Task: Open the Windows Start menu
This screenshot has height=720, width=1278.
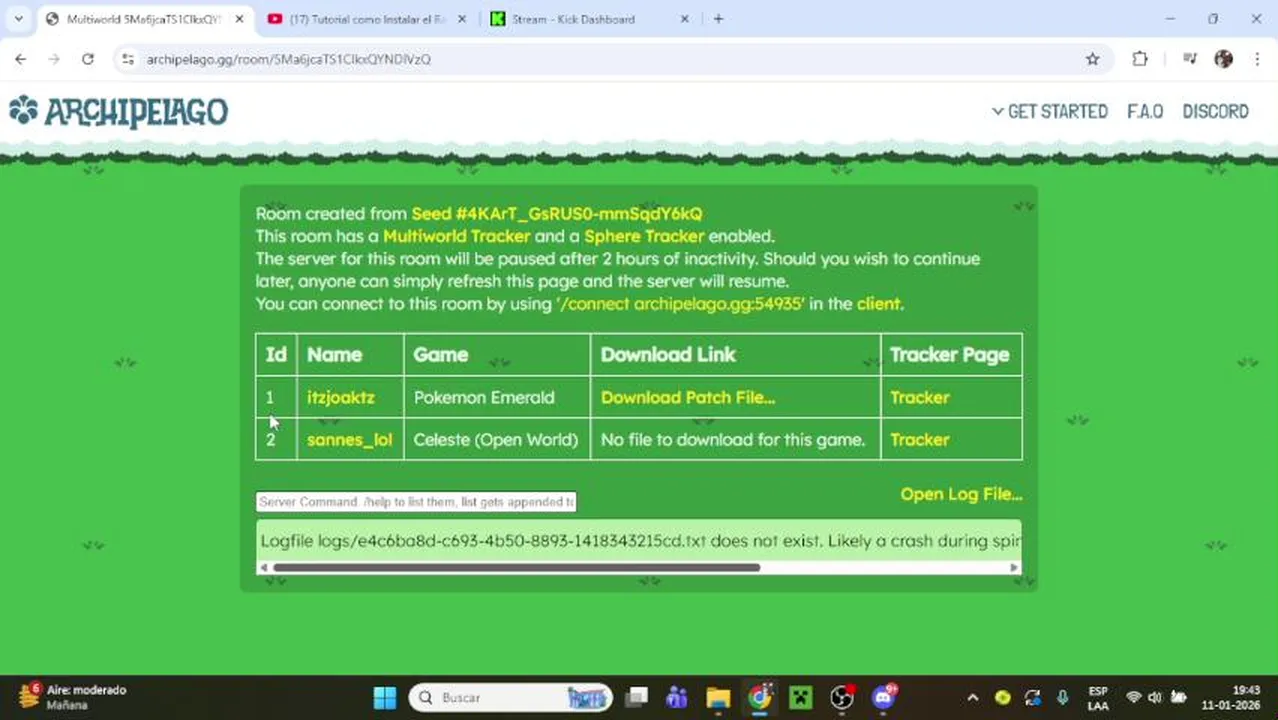Action: click(385, 697)
